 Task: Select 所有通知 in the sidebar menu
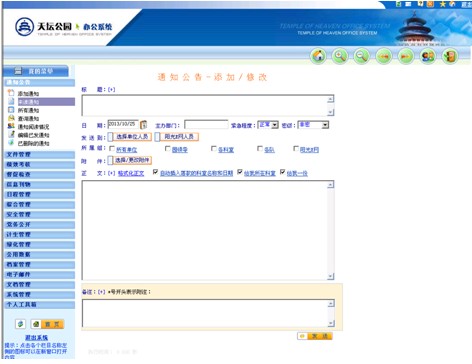pos(28,110)
